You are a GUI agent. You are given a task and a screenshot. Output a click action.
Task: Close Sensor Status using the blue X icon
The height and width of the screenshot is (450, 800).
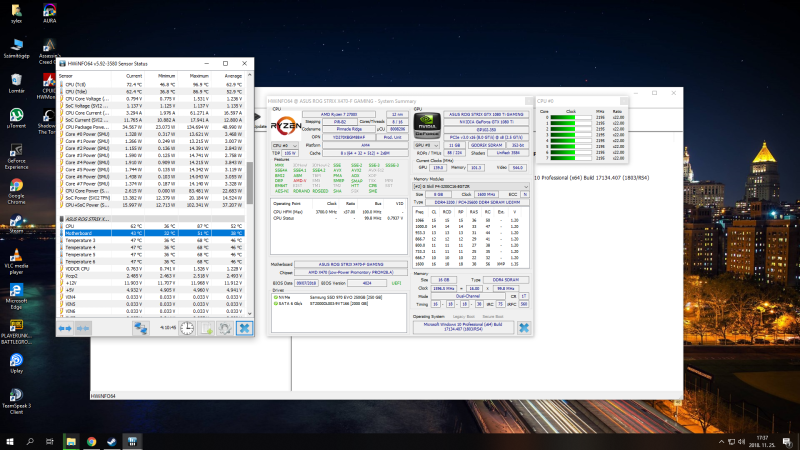[245, 327]
